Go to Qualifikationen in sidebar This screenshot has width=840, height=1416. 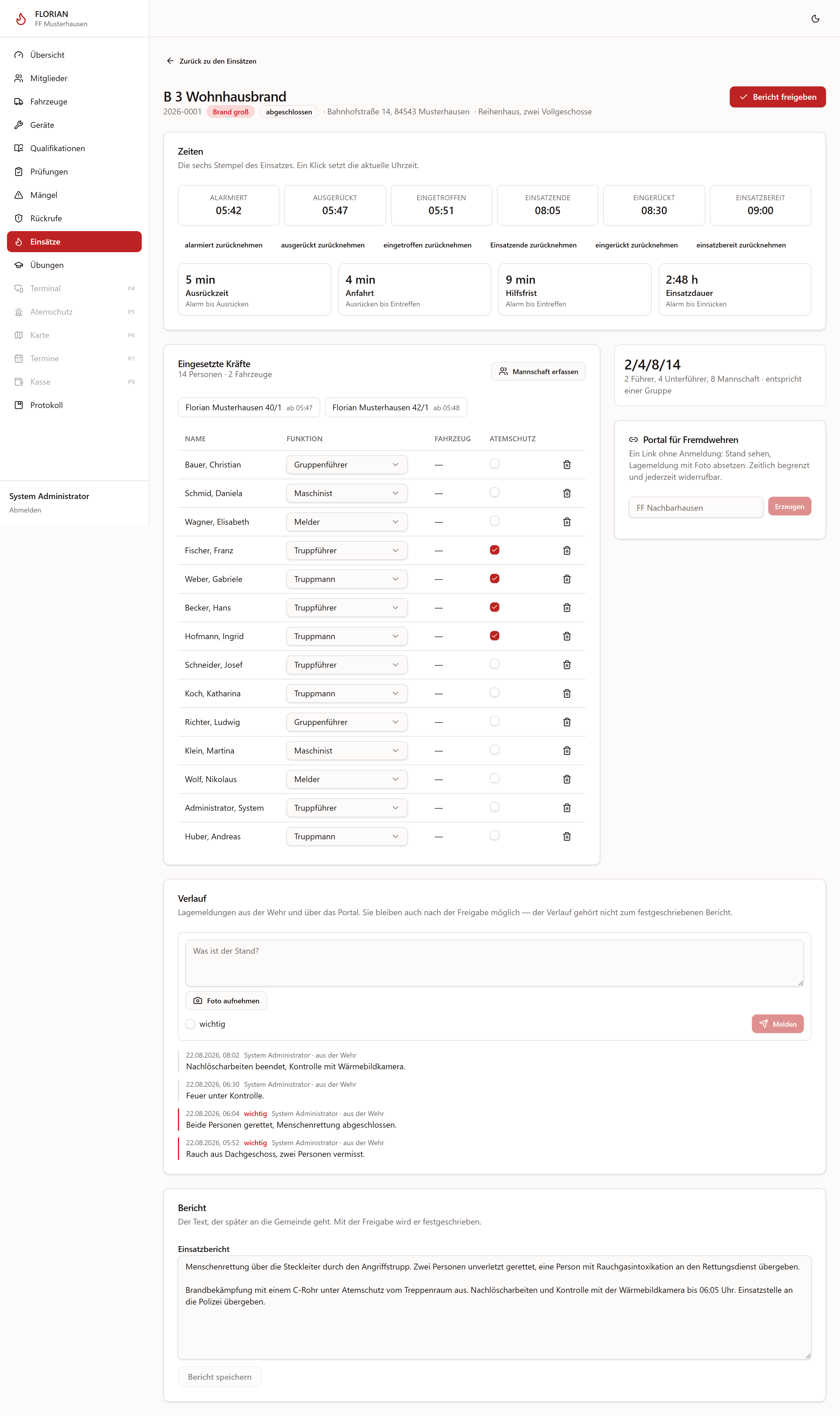[x=74, y=148]
